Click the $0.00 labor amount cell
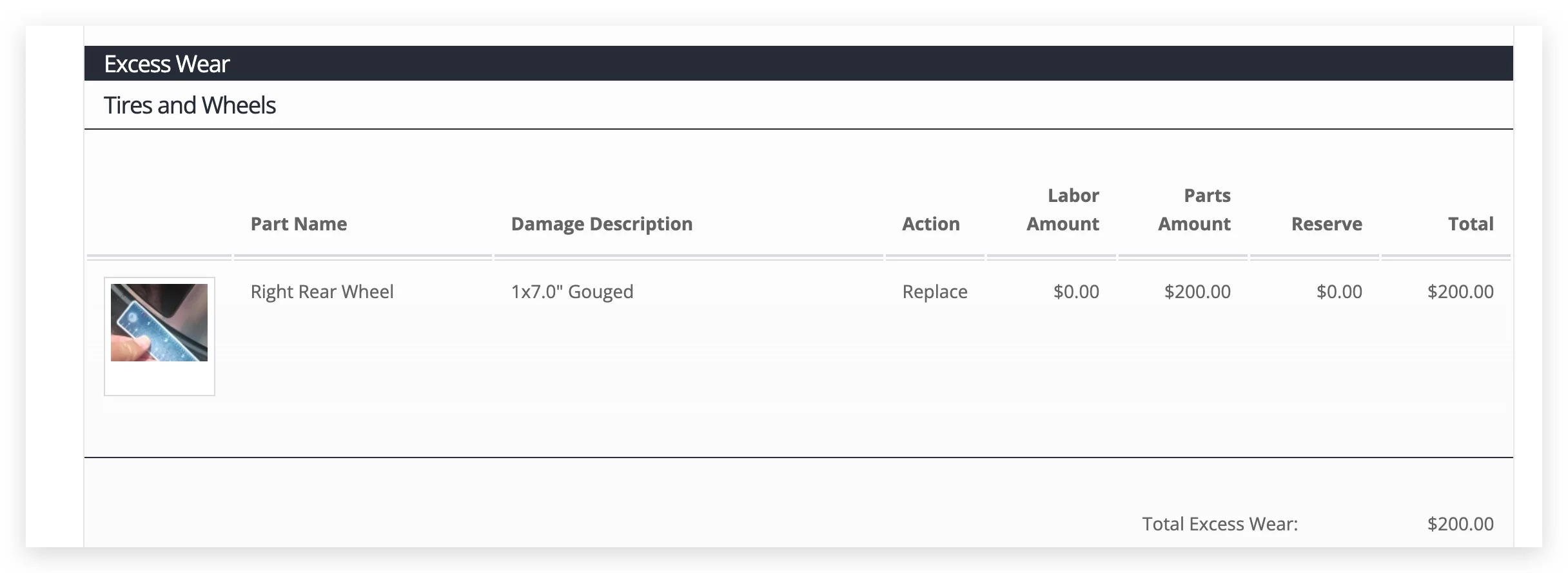The image size is (1568, 573). tap(1075, 292)
